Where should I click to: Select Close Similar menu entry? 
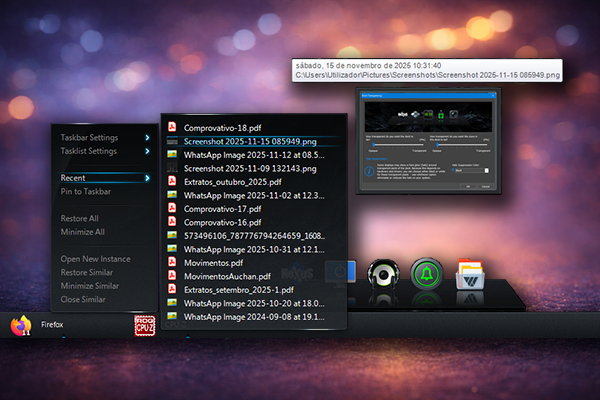point(85,299)
